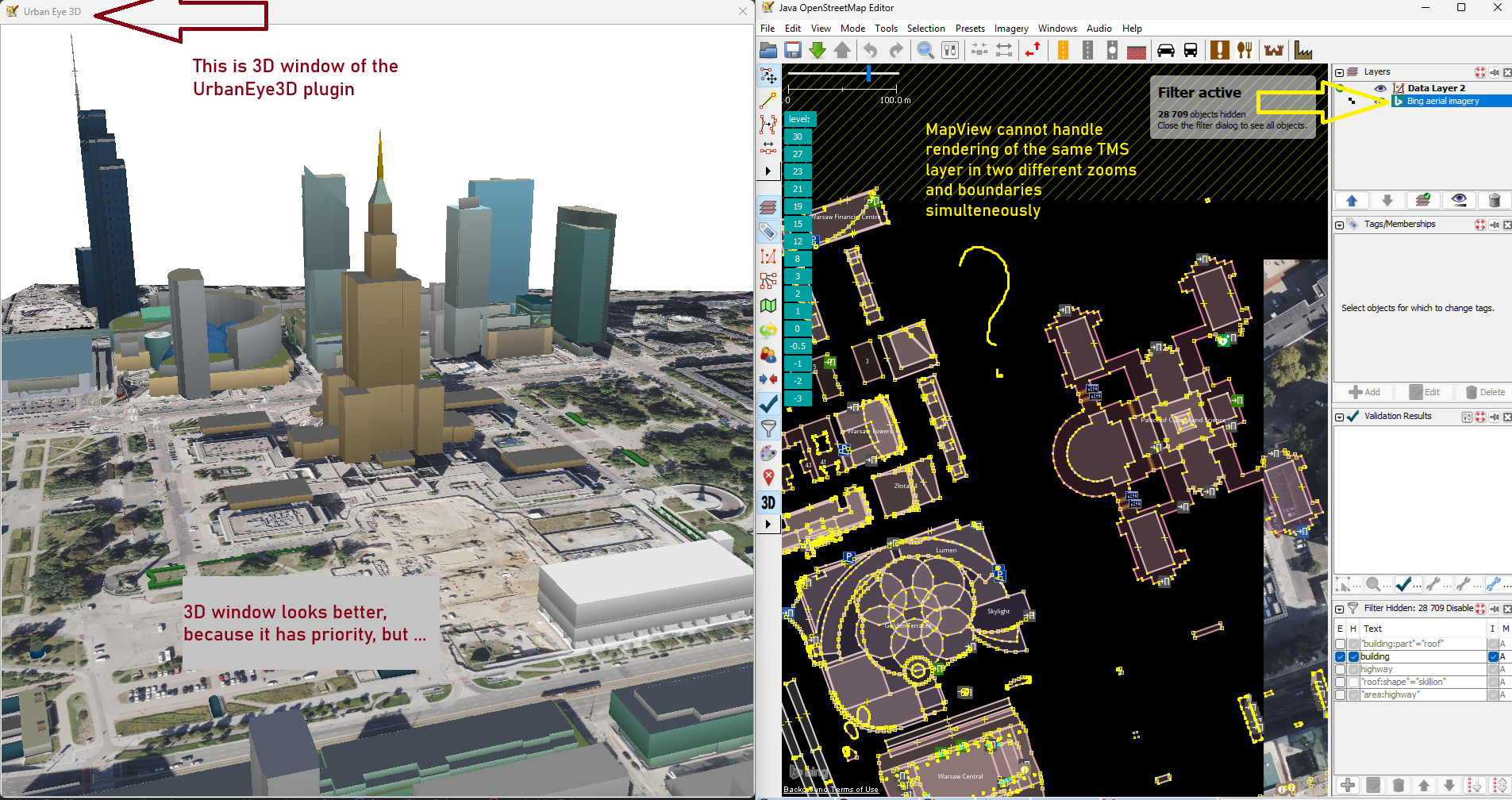This screenshot has width=1512, height=800.
Task: Enable the "building:part"="roof" filter
Action: click(1341, 644)
